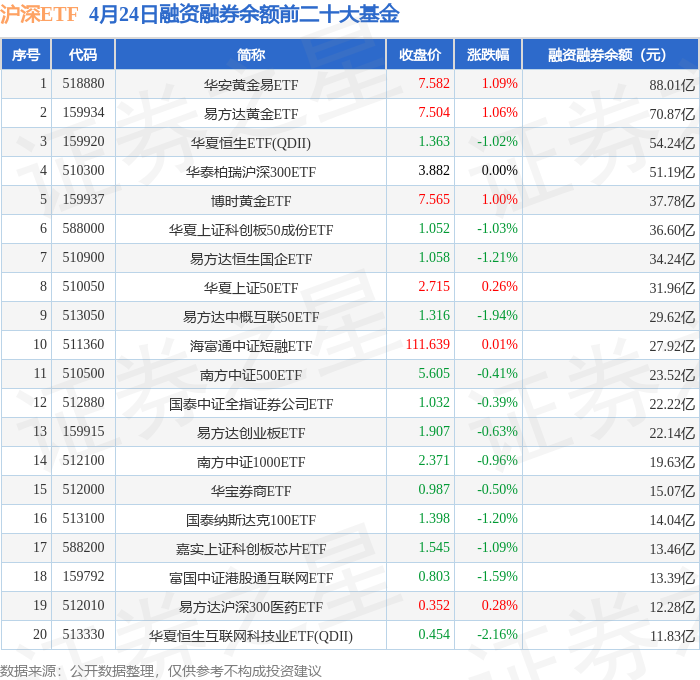Click balance value 13.46亿
700x680 pixels.
click(672, 549)
